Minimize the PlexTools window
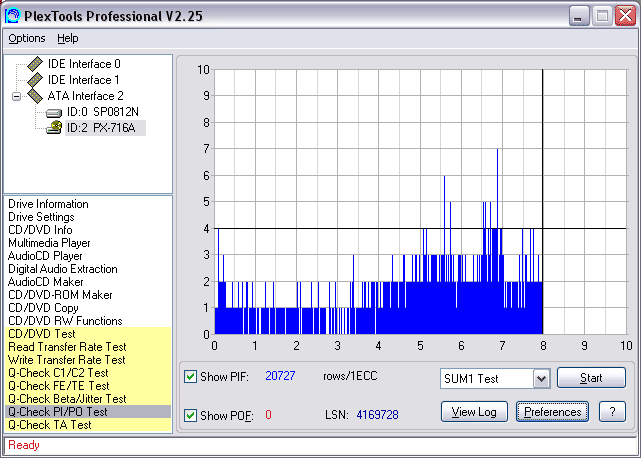 coord(579,16)
